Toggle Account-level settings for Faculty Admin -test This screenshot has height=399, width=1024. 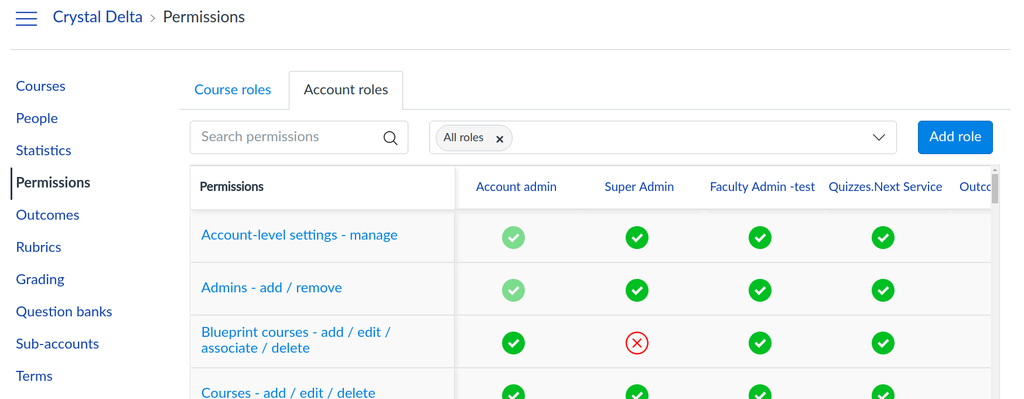(760, 238)
